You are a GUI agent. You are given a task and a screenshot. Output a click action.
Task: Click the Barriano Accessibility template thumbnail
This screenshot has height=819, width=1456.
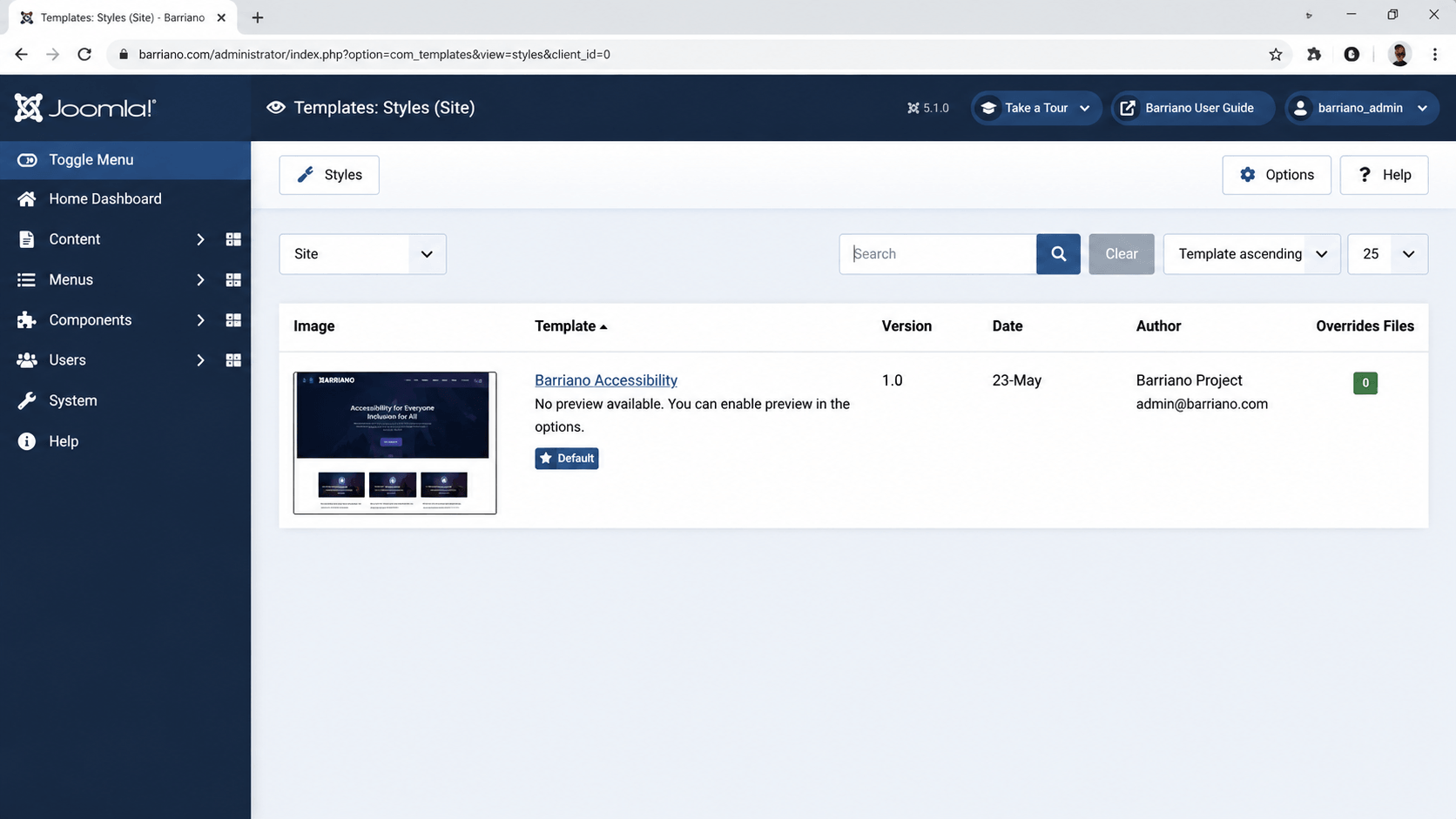tap(395, 443)
